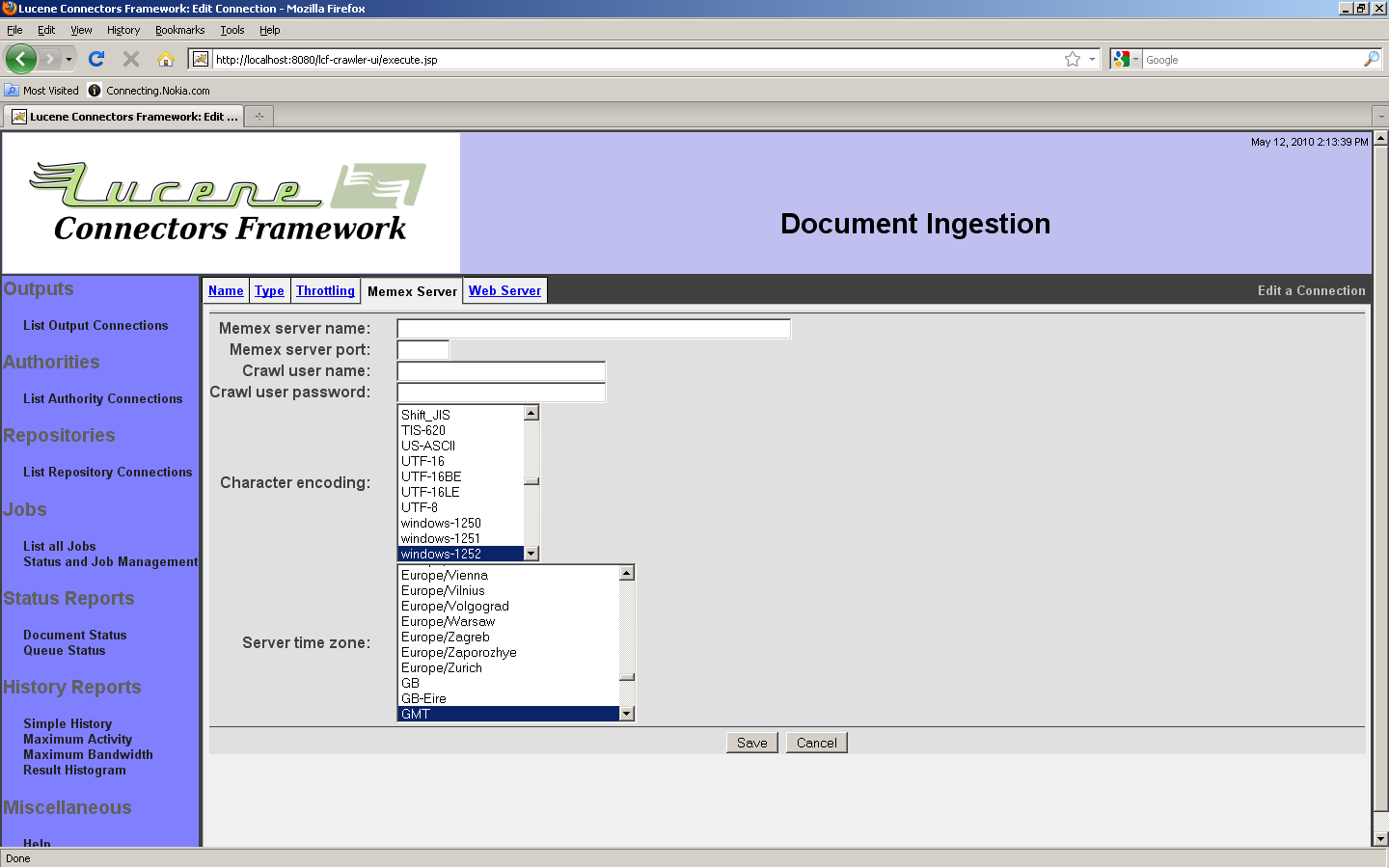Click the Stop loading X icon
The width and height of the screenshot is (1389, 868).
click(131, 59)
